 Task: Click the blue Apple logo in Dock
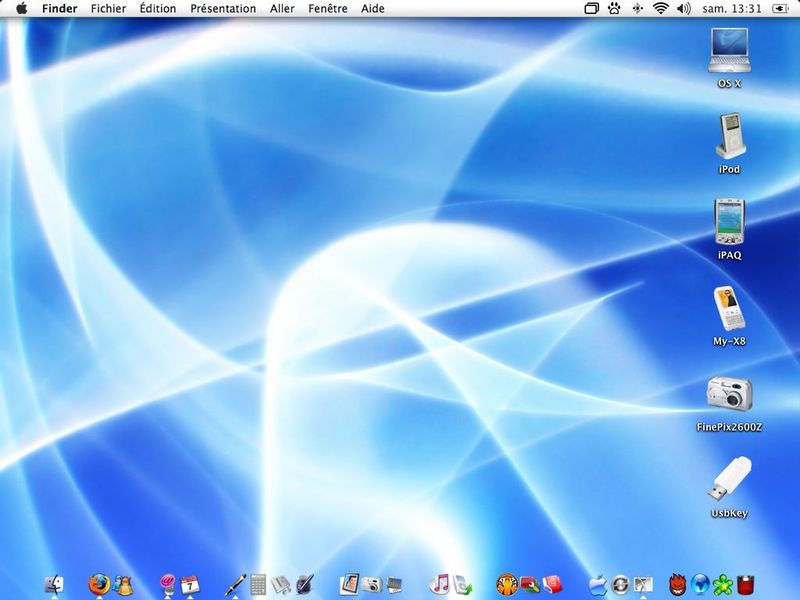pyautogui.click(x=597, y=585)
